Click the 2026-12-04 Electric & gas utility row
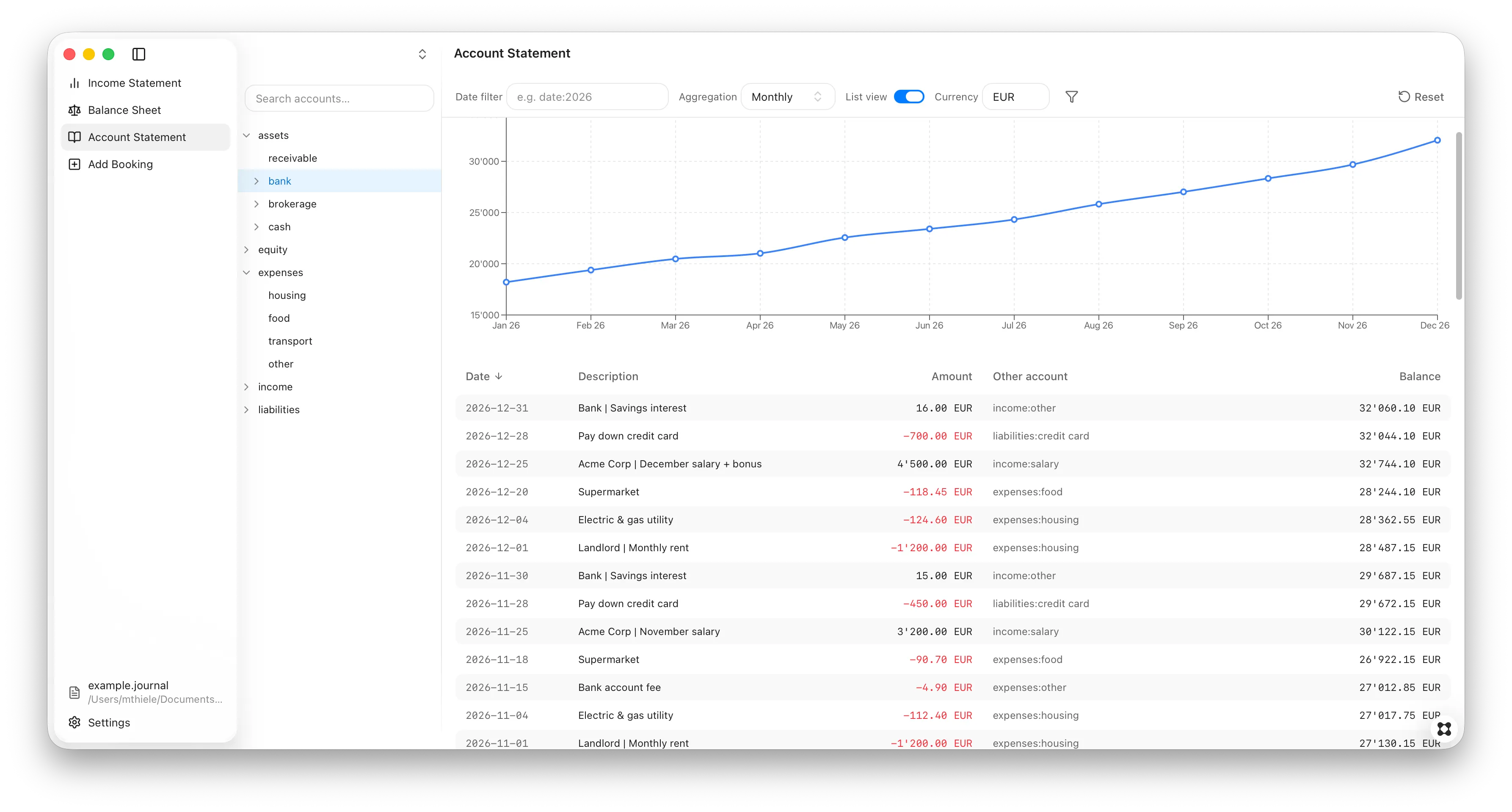Viewport: 1512px width, 812px height. tap(953, 519)
